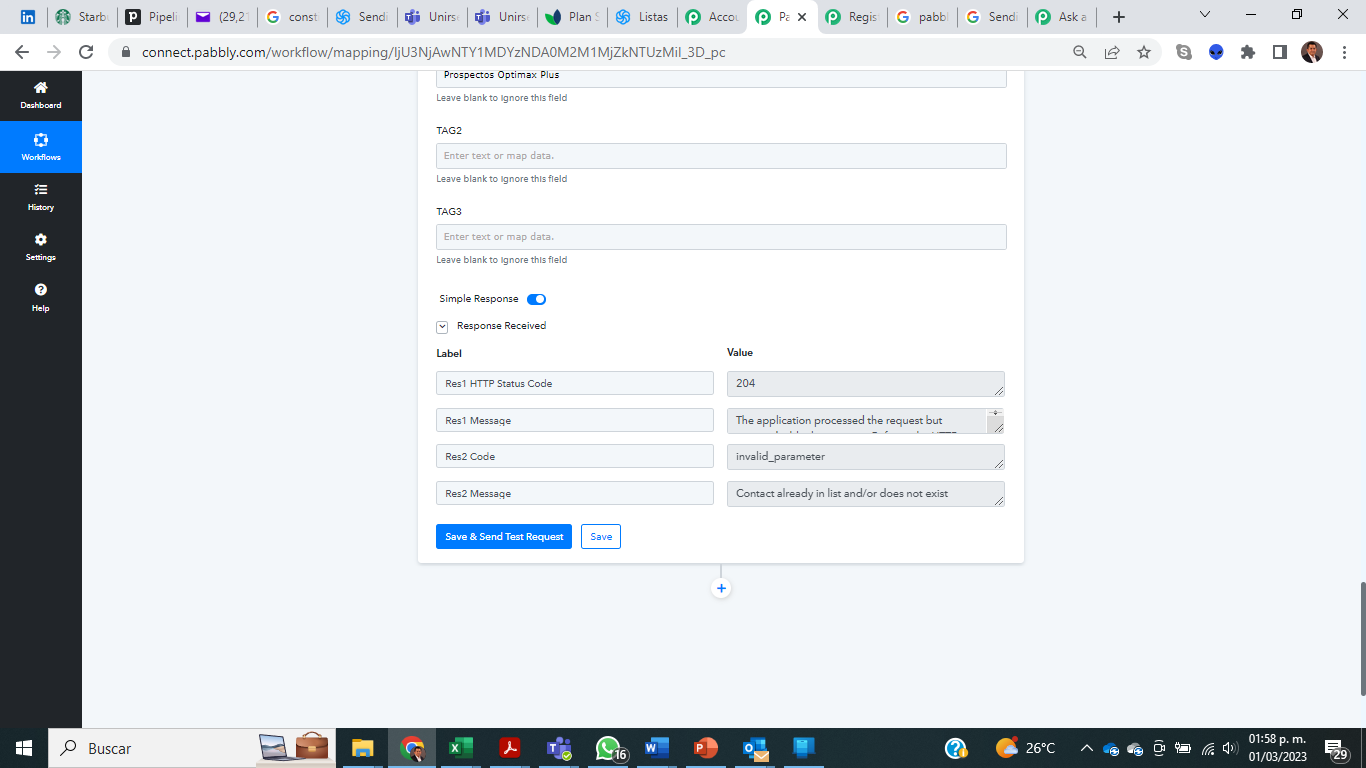Toggle the Simple Response switch
The height and width of the screenshot is (768, 1366).
[x=536, y=299]
